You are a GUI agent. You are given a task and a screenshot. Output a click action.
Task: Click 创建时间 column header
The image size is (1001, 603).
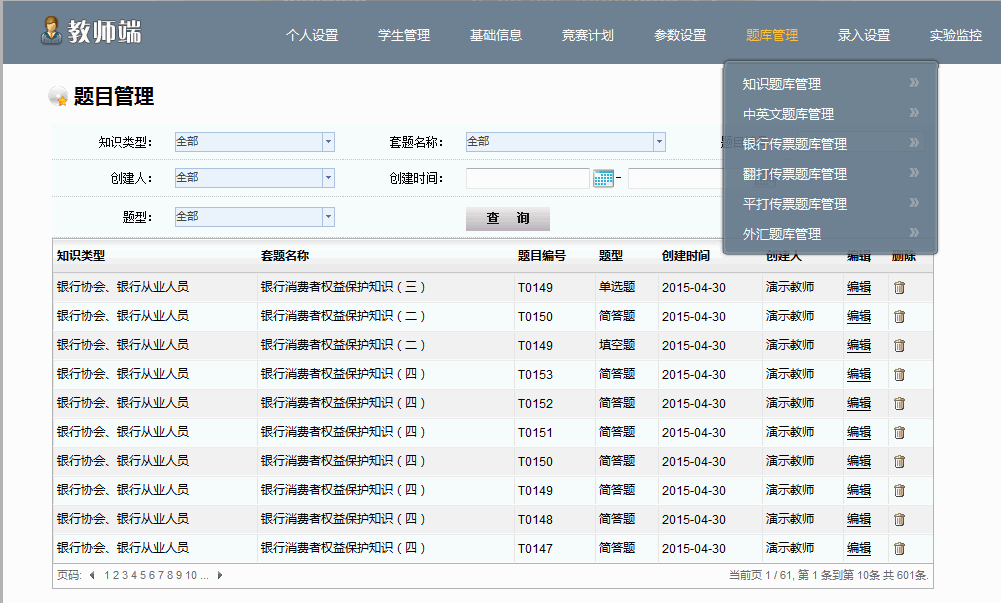pyautogui.click(x=686, y=256)
